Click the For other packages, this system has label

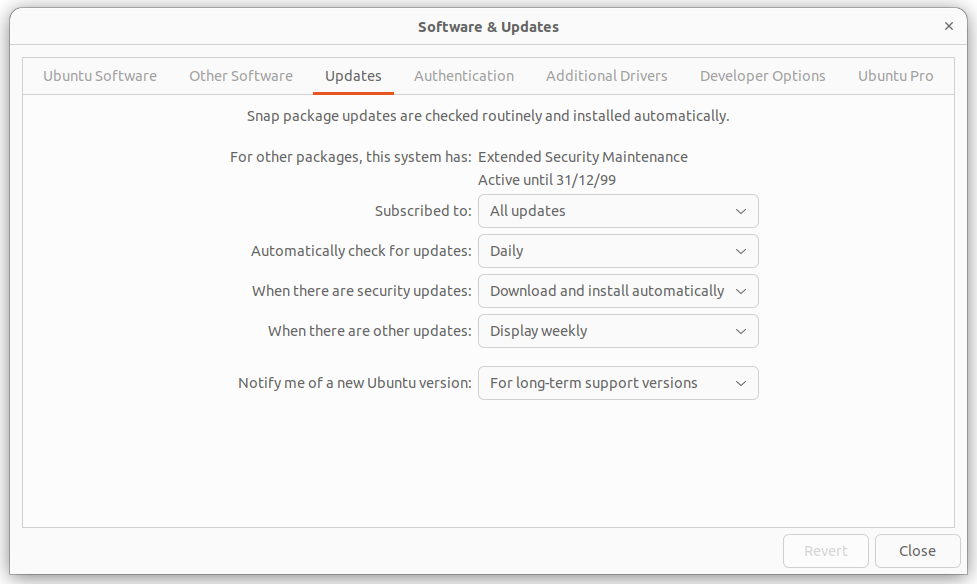[350, 157]
